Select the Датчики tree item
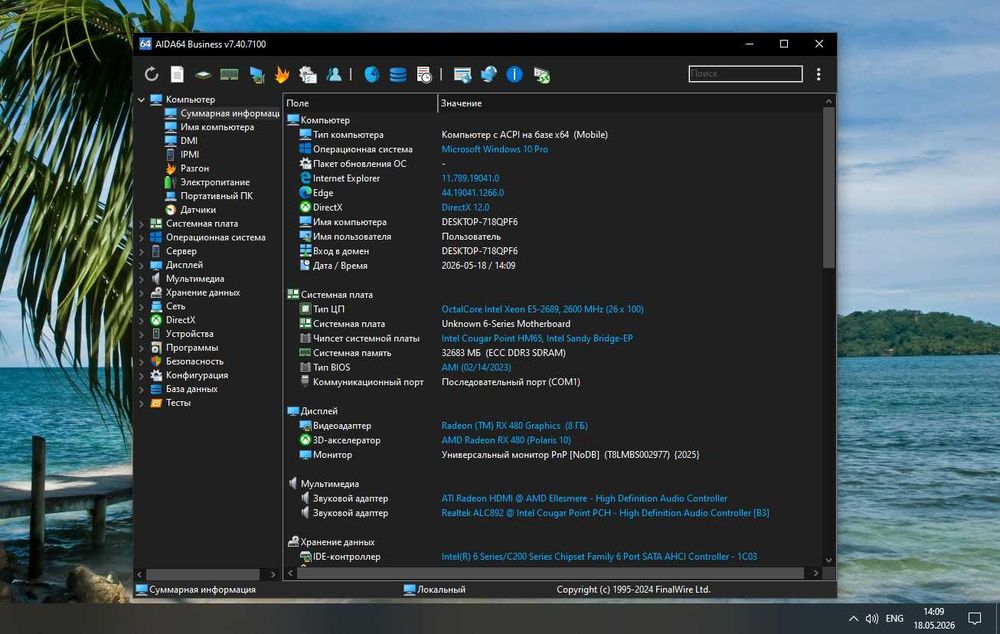This screenshot has width=1000, height=634. 198,210
